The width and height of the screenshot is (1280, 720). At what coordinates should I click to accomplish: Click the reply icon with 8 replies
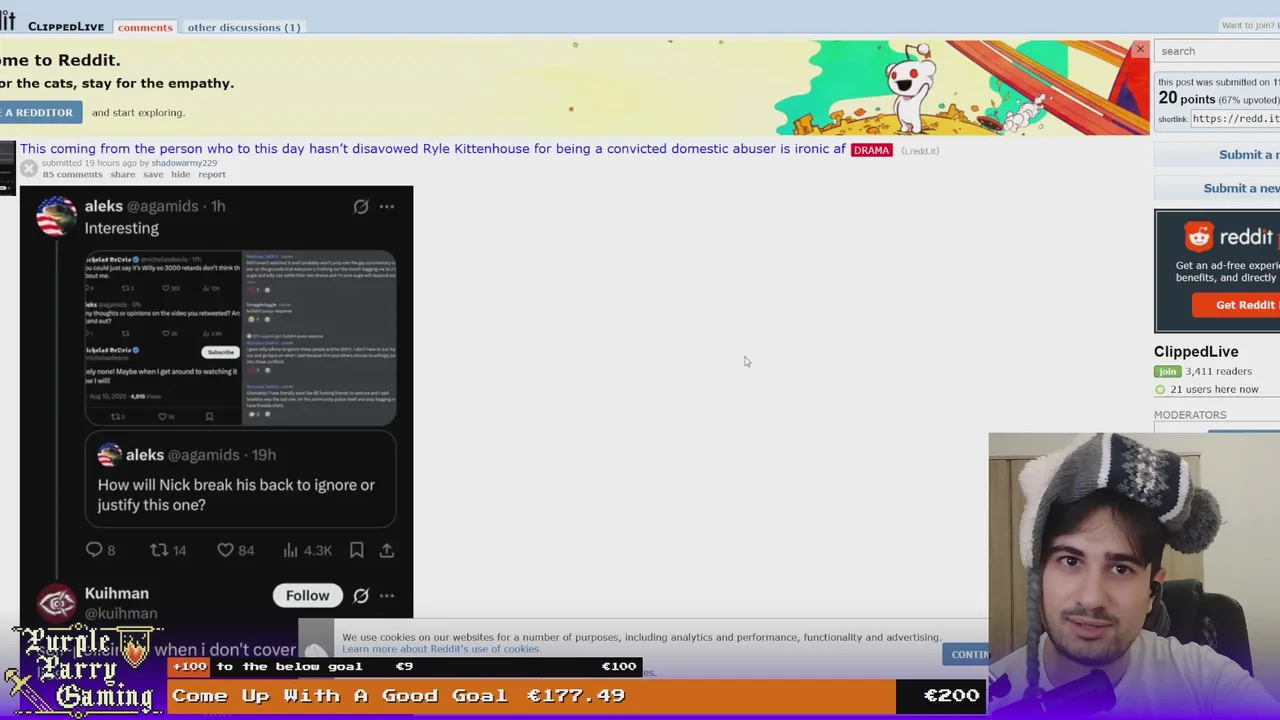(x=94, y=550)
